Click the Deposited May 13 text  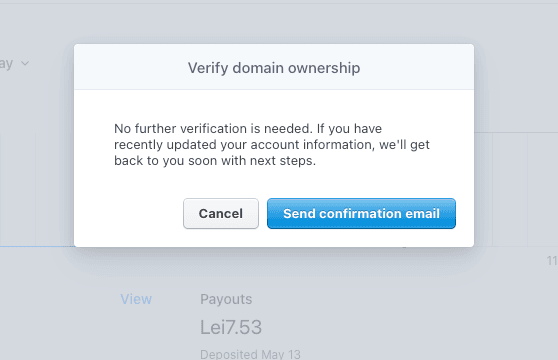tap(250, 355)
